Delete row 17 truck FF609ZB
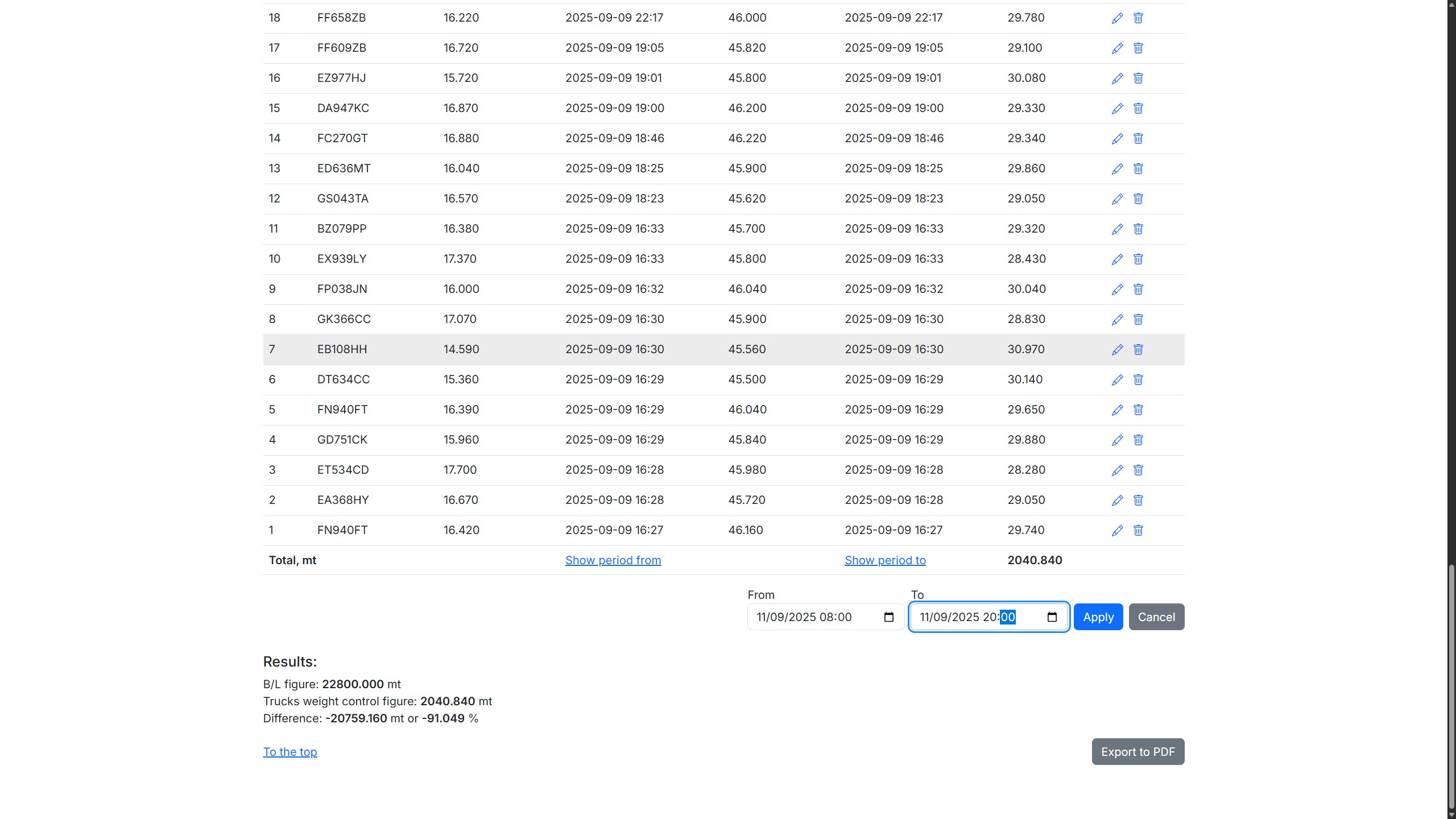 click(x=1138, y=48)
